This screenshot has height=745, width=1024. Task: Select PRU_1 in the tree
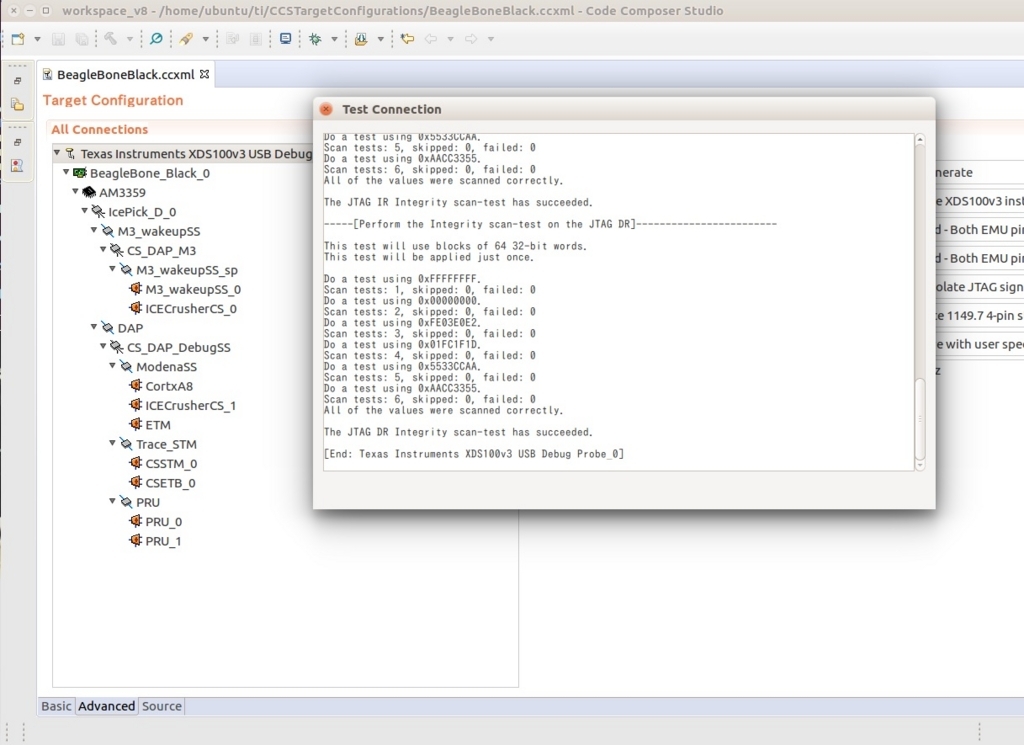point(163,541)
